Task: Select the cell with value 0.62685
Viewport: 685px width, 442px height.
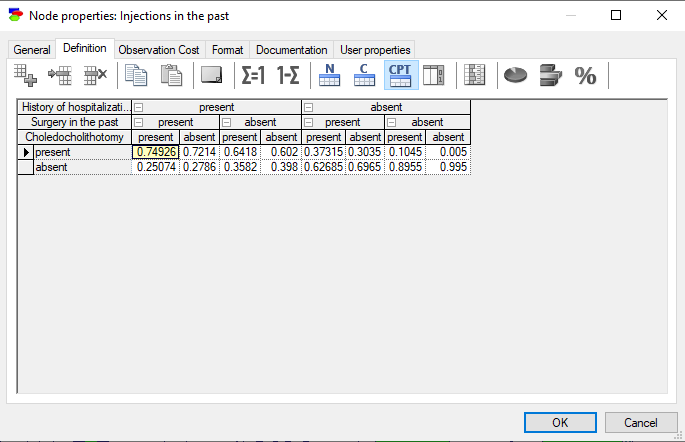Action: [x=323, y=167]
